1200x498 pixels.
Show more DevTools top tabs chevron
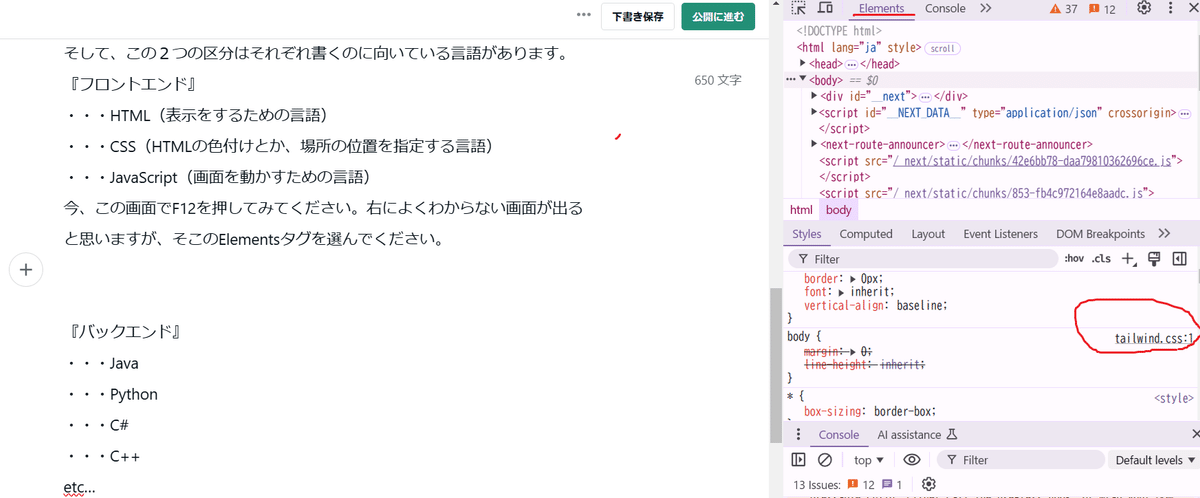coord(985,8)
